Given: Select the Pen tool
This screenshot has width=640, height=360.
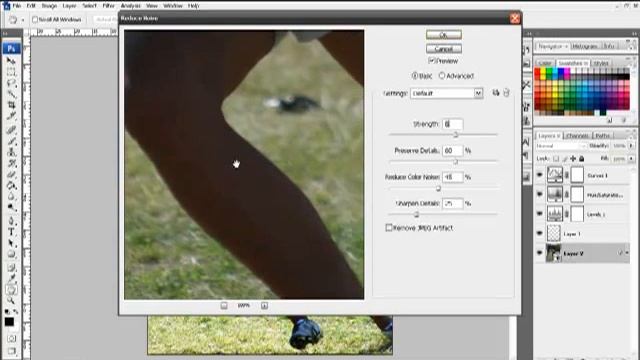Looking at the screenshot, I should click(x=11, y=221).
